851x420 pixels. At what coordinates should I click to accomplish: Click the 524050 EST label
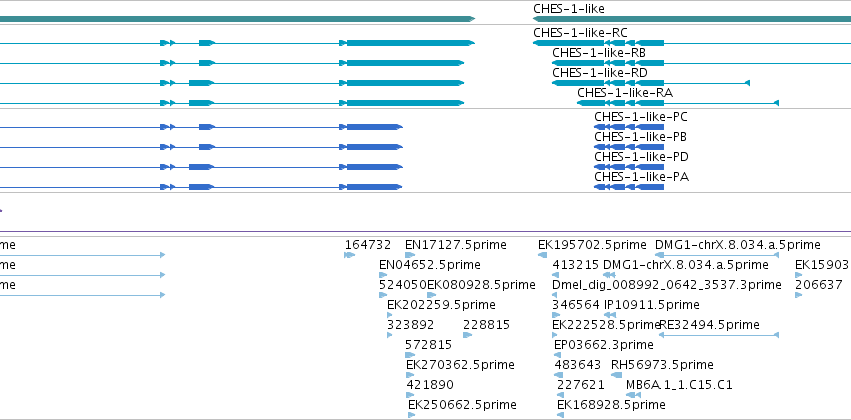pos(402,285)
